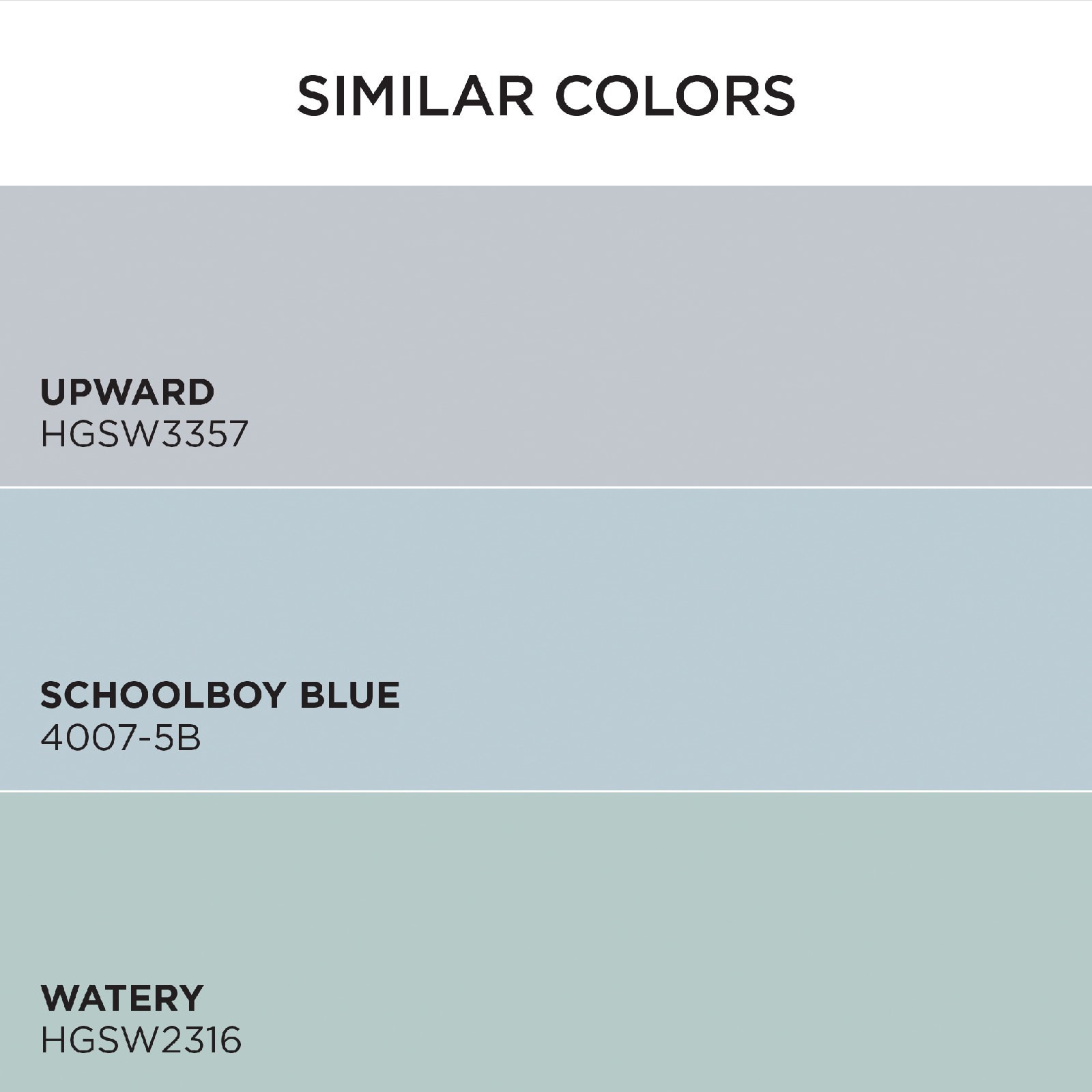Click the word COLORS in the title
The width and height of the screenshot is (1092, 1092).
tap(676, 96)
